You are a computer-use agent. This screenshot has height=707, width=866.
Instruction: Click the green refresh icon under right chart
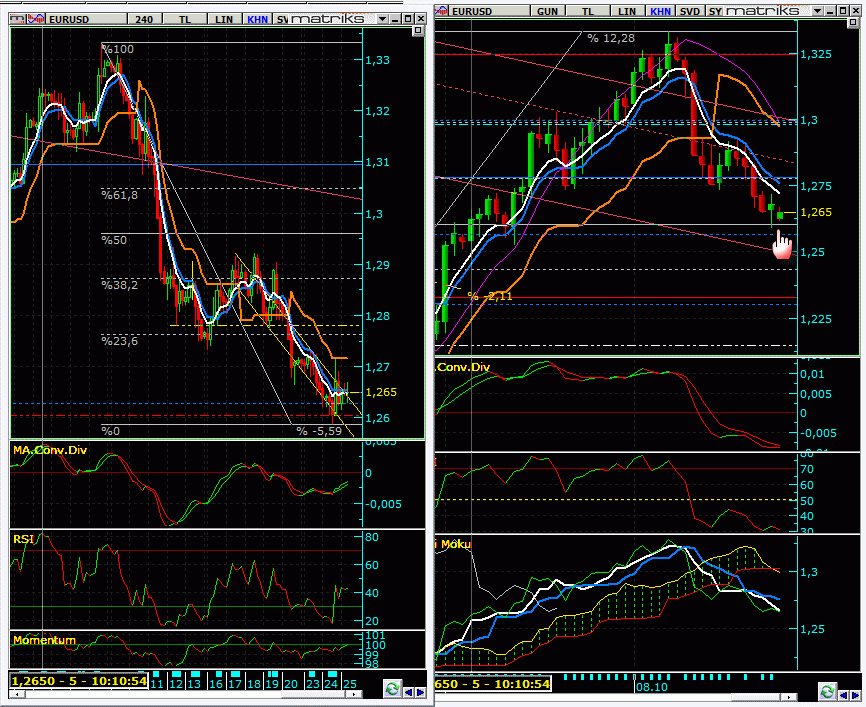826,691
